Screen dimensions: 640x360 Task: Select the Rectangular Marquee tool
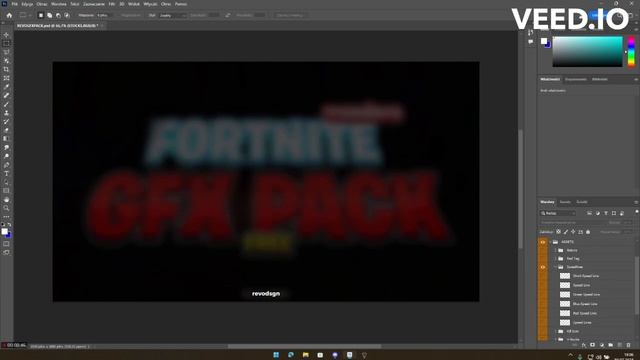click(x=6, y=43)
